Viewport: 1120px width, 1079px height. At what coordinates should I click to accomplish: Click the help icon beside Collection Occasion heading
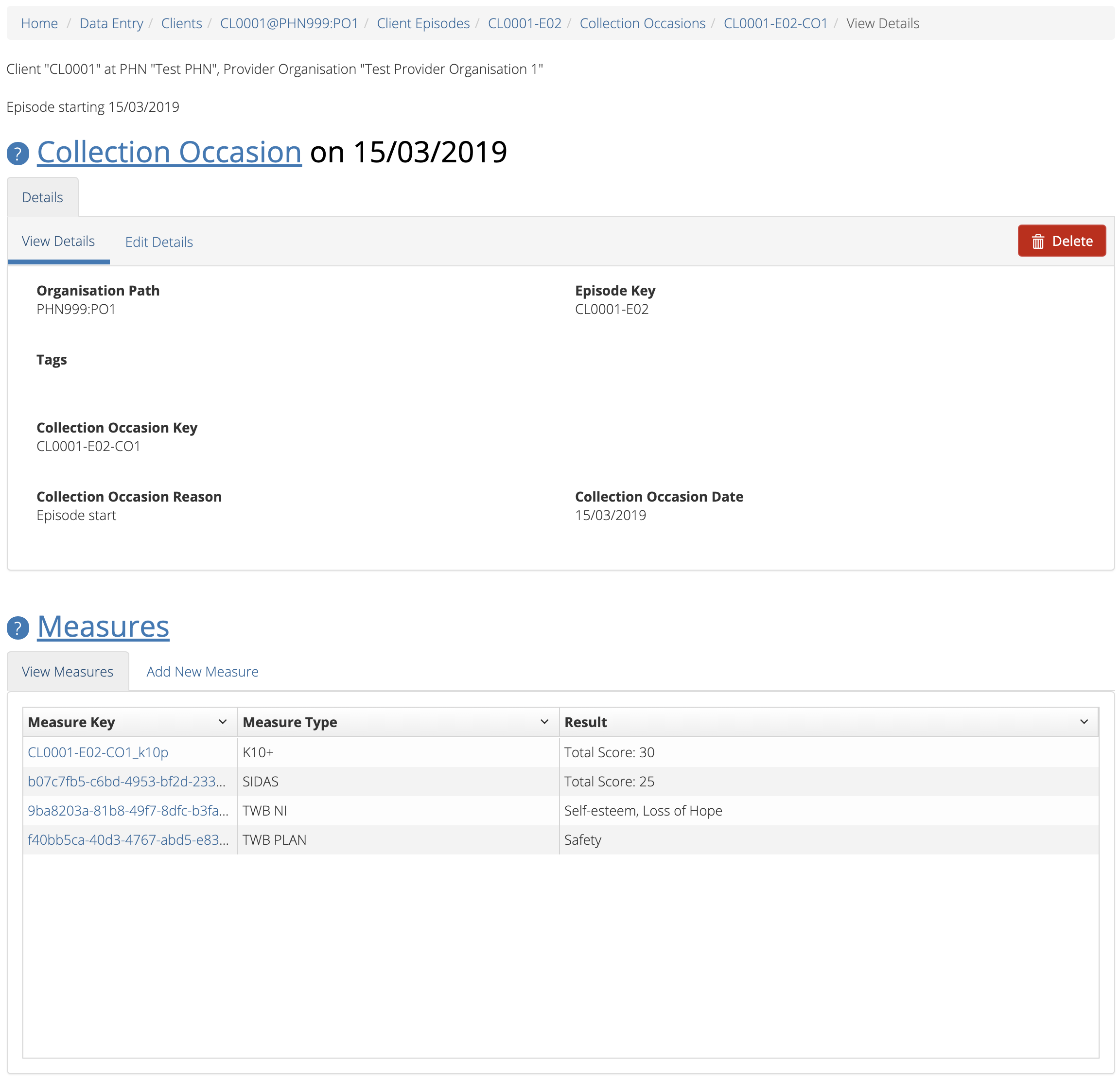(17, 154)
